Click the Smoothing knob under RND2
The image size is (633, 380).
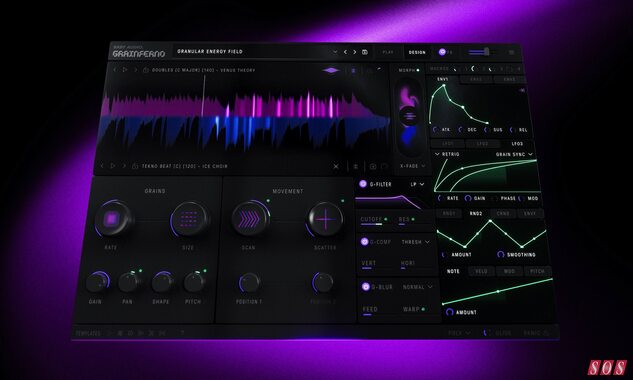tap(501, 254)
